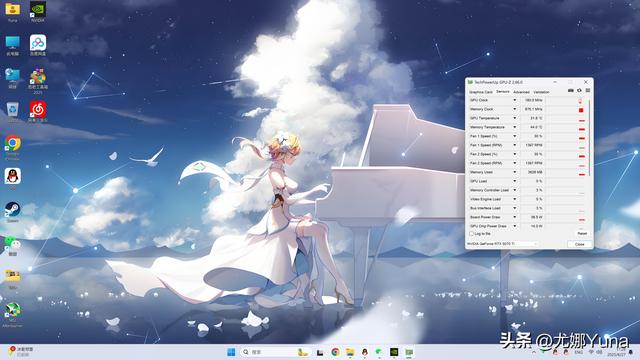The height and width of the screenshot is (360, 640).
Task: Enable the Log to file checkbox
Action: 471,234
